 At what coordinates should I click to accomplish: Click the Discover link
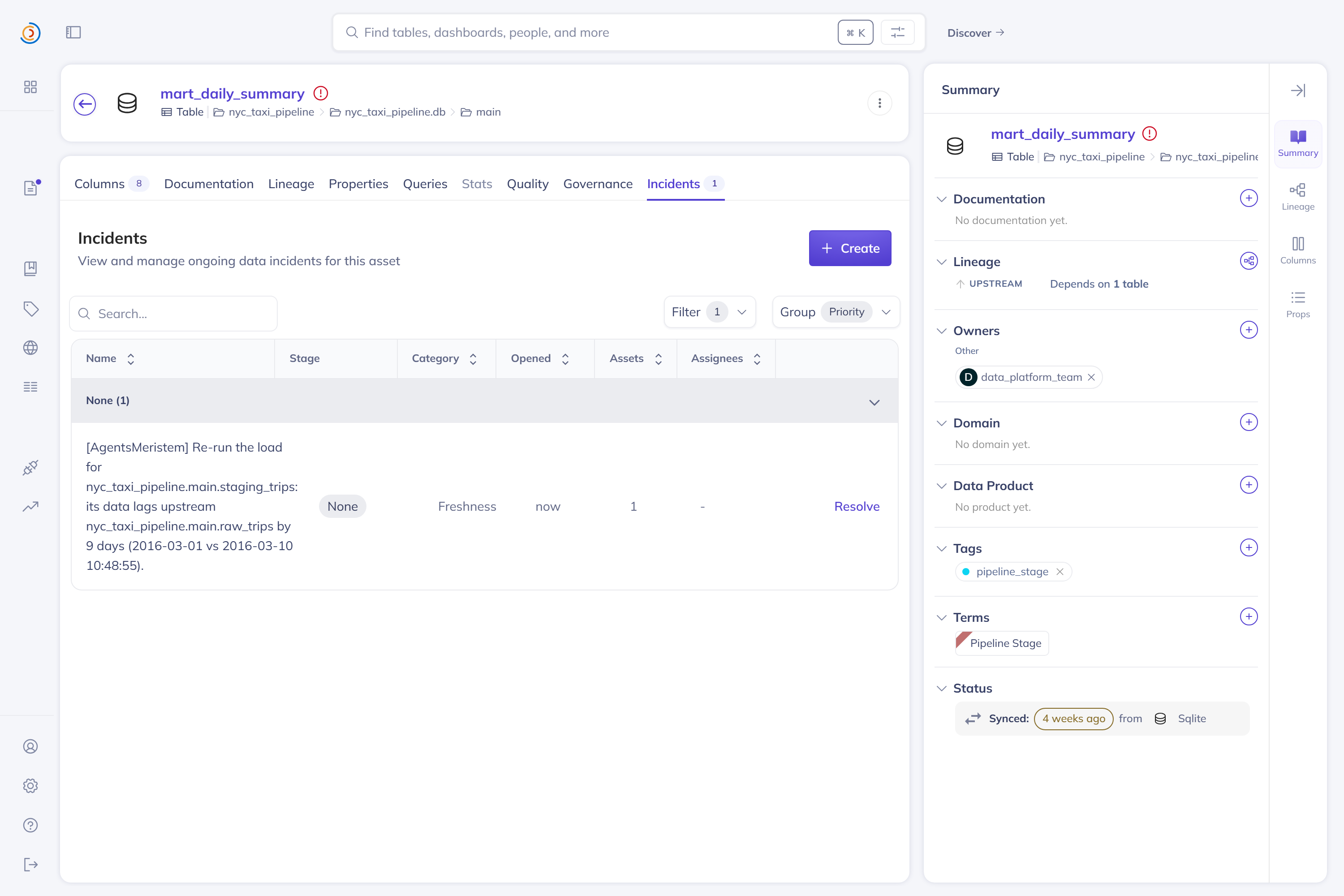tap(975, 33)
